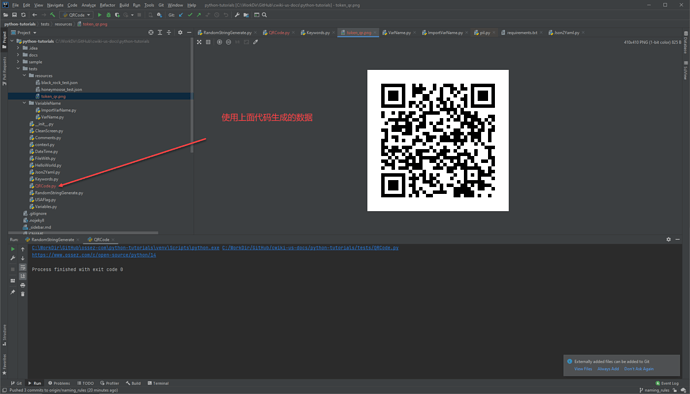Click the print icon in Run panel
This screenshot has height=394, width=690.
pos(23,285)
